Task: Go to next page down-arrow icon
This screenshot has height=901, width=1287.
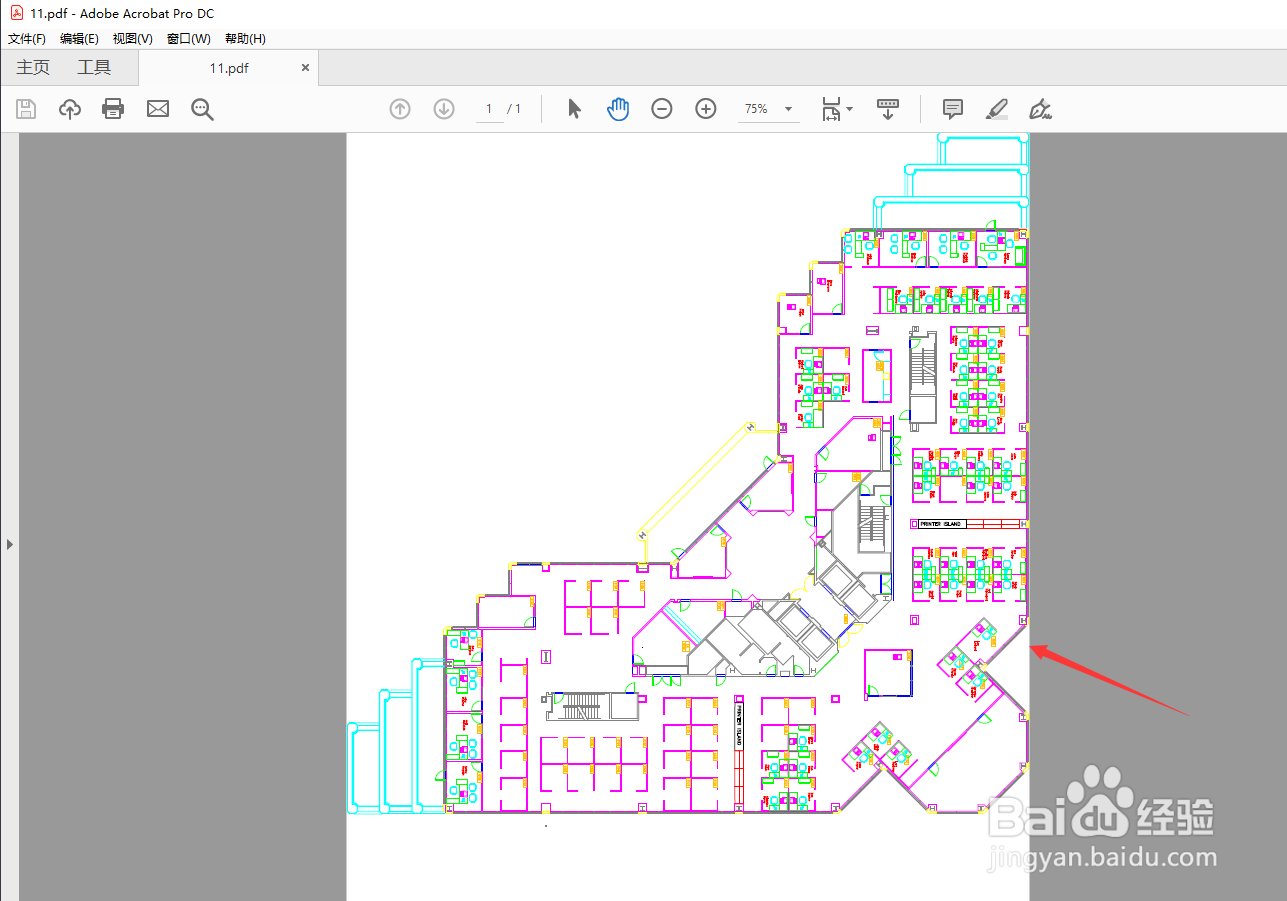Action: (x=444, y=109)
